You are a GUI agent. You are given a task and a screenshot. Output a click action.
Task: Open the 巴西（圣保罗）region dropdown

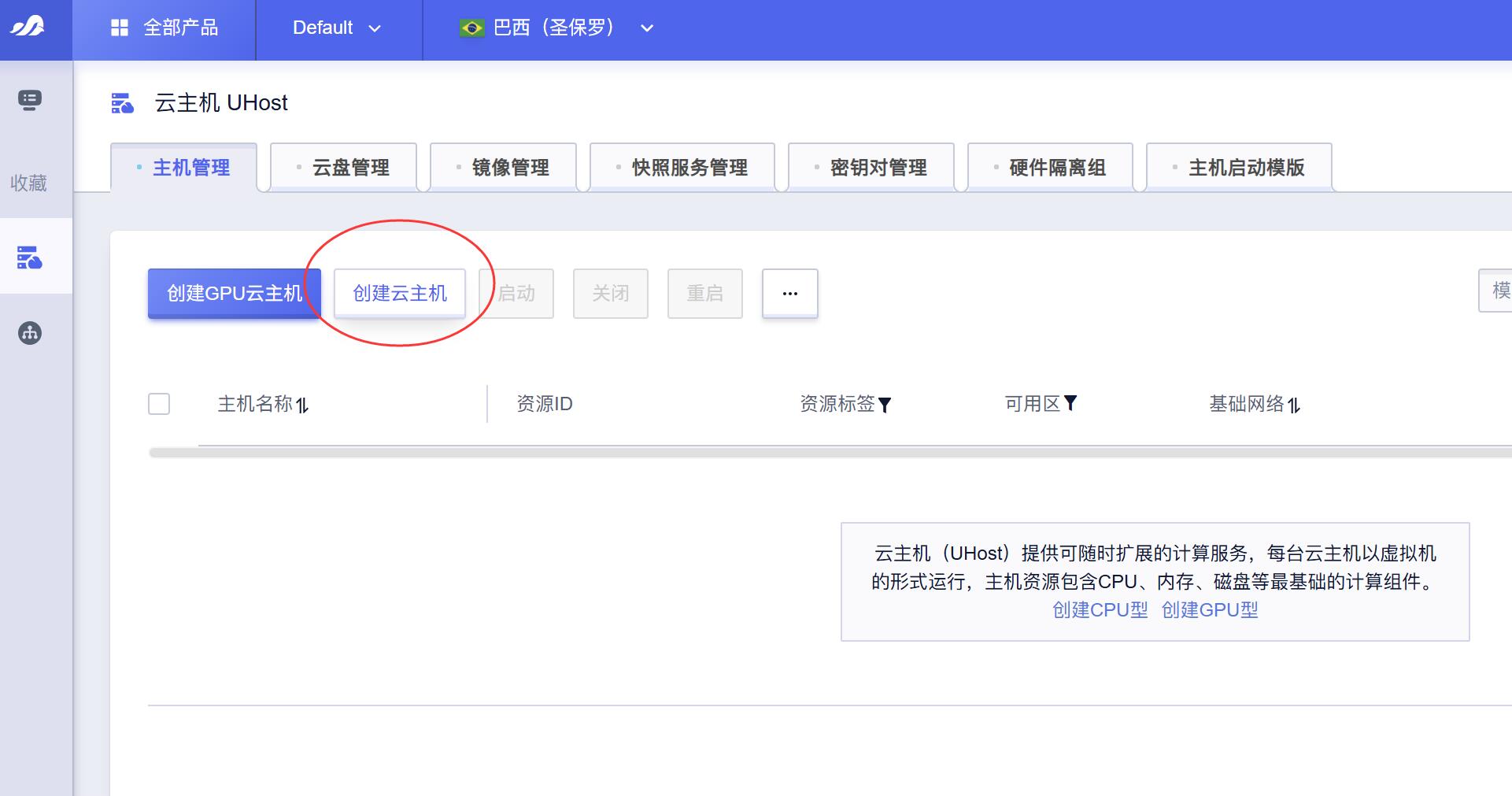[x=557, y=28]
